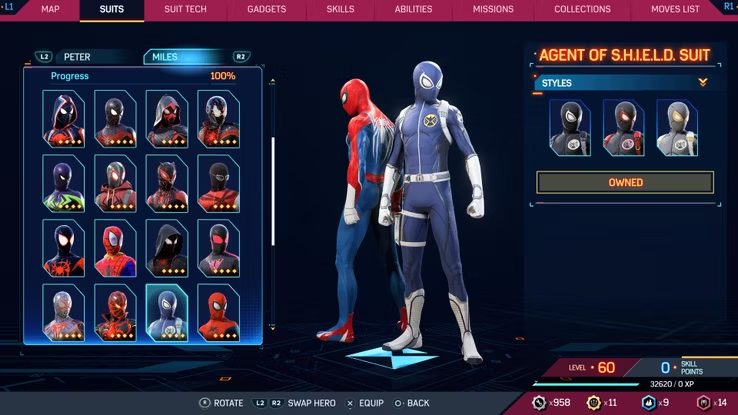
Task: Expand the Styles chevron arrow
Action: coord(703,83)
